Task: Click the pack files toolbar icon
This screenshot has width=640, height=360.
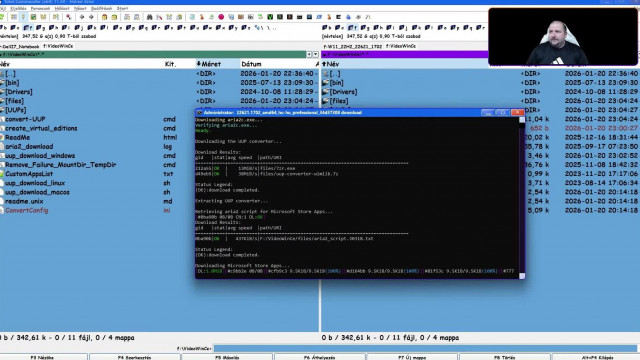Action: coord(104,17)
